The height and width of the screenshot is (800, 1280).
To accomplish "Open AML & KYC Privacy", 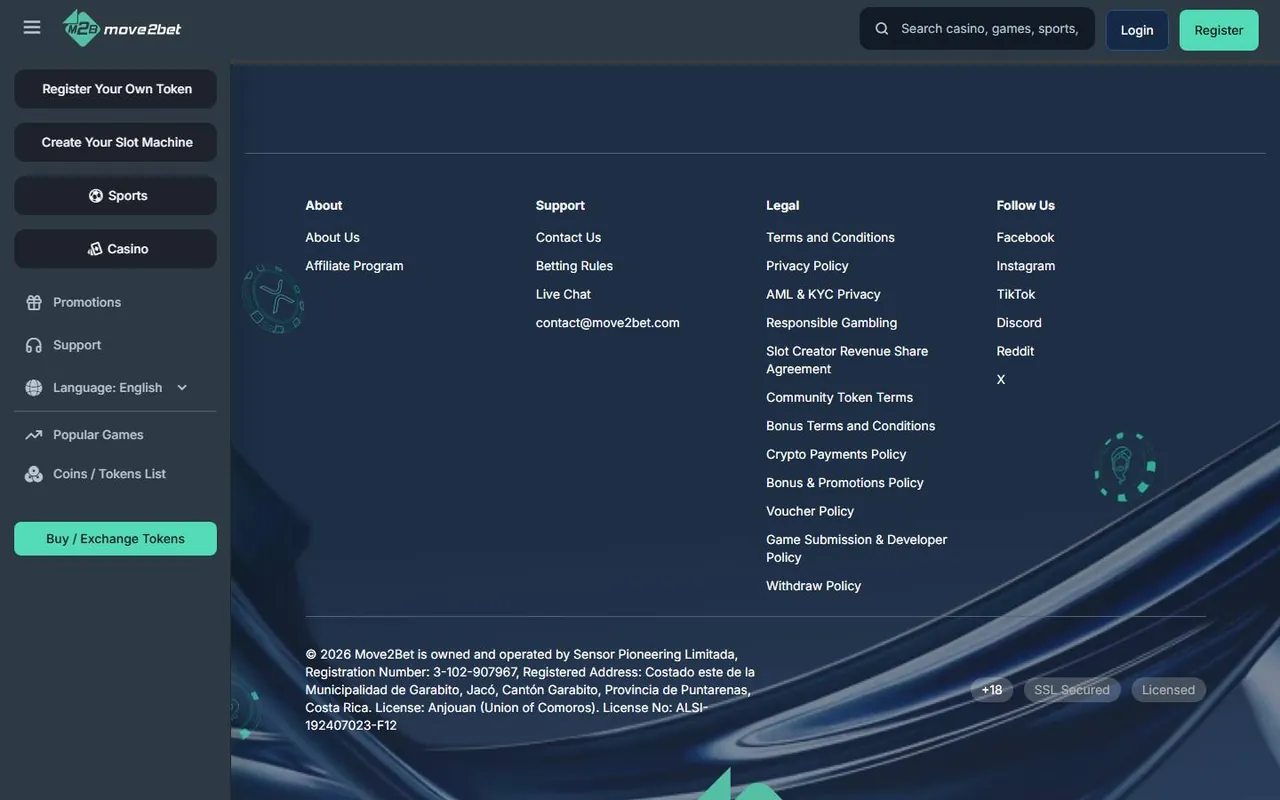I will pyautogui.click(x=823, y=295).
